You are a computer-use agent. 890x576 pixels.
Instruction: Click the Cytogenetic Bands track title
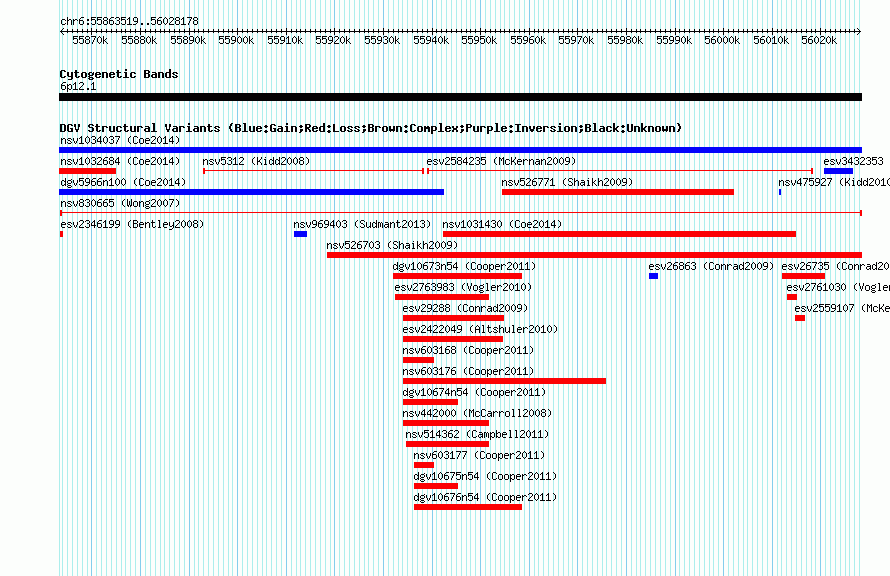coord(119,74)
